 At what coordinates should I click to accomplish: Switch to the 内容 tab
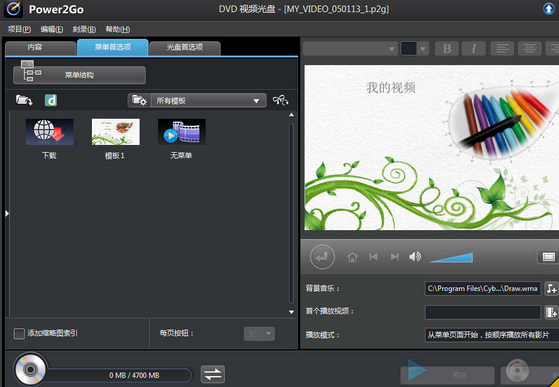(x=40, y=48)
